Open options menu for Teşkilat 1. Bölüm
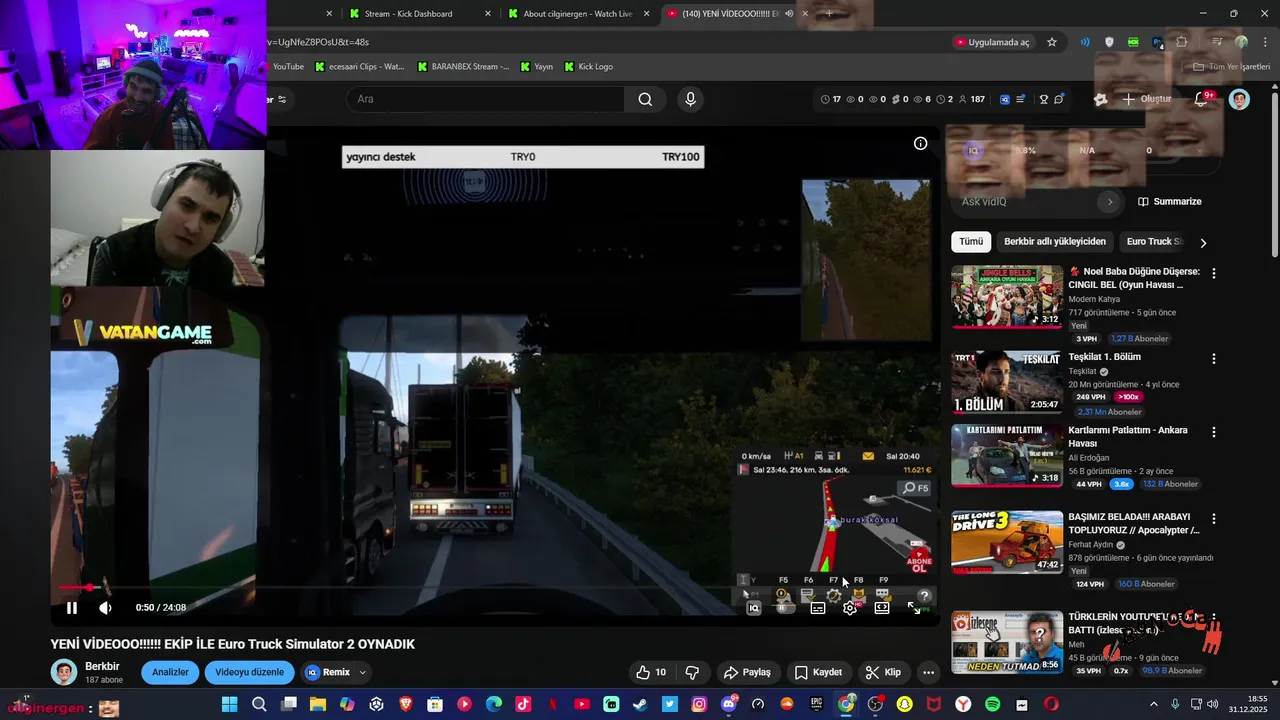This screenshot has height=720, width=1280. click(x=1214, y=358)
